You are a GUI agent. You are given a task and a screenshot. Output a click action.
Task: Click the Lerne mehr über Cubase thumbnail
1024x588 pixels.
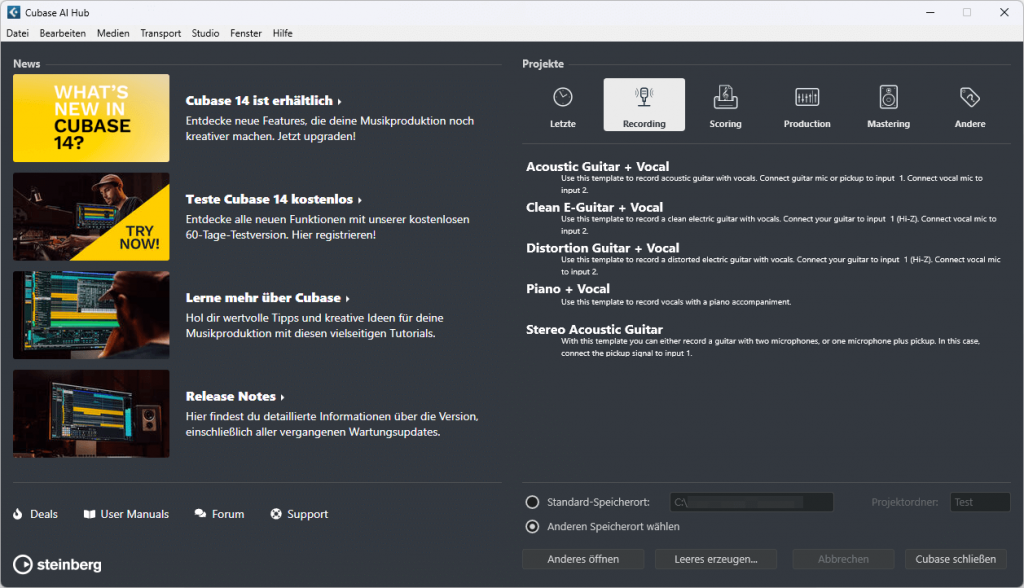(91, 316)
